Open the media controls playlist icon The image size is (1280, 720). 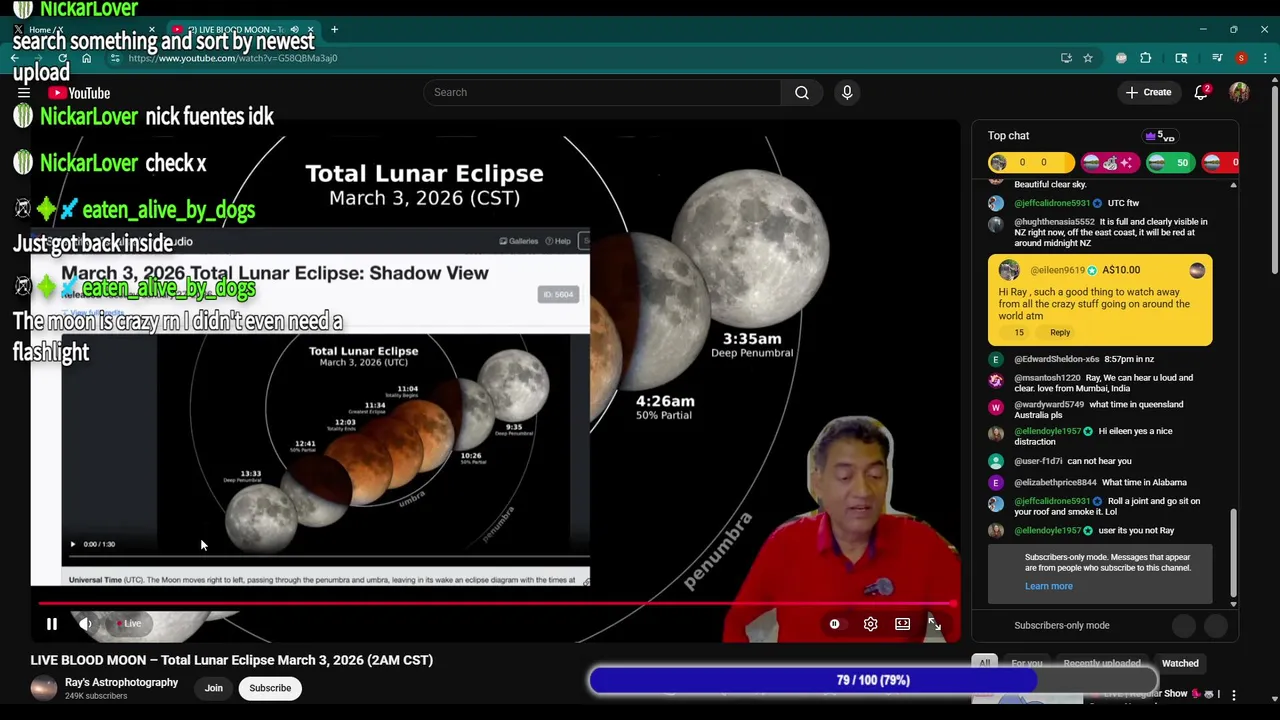1217,58
